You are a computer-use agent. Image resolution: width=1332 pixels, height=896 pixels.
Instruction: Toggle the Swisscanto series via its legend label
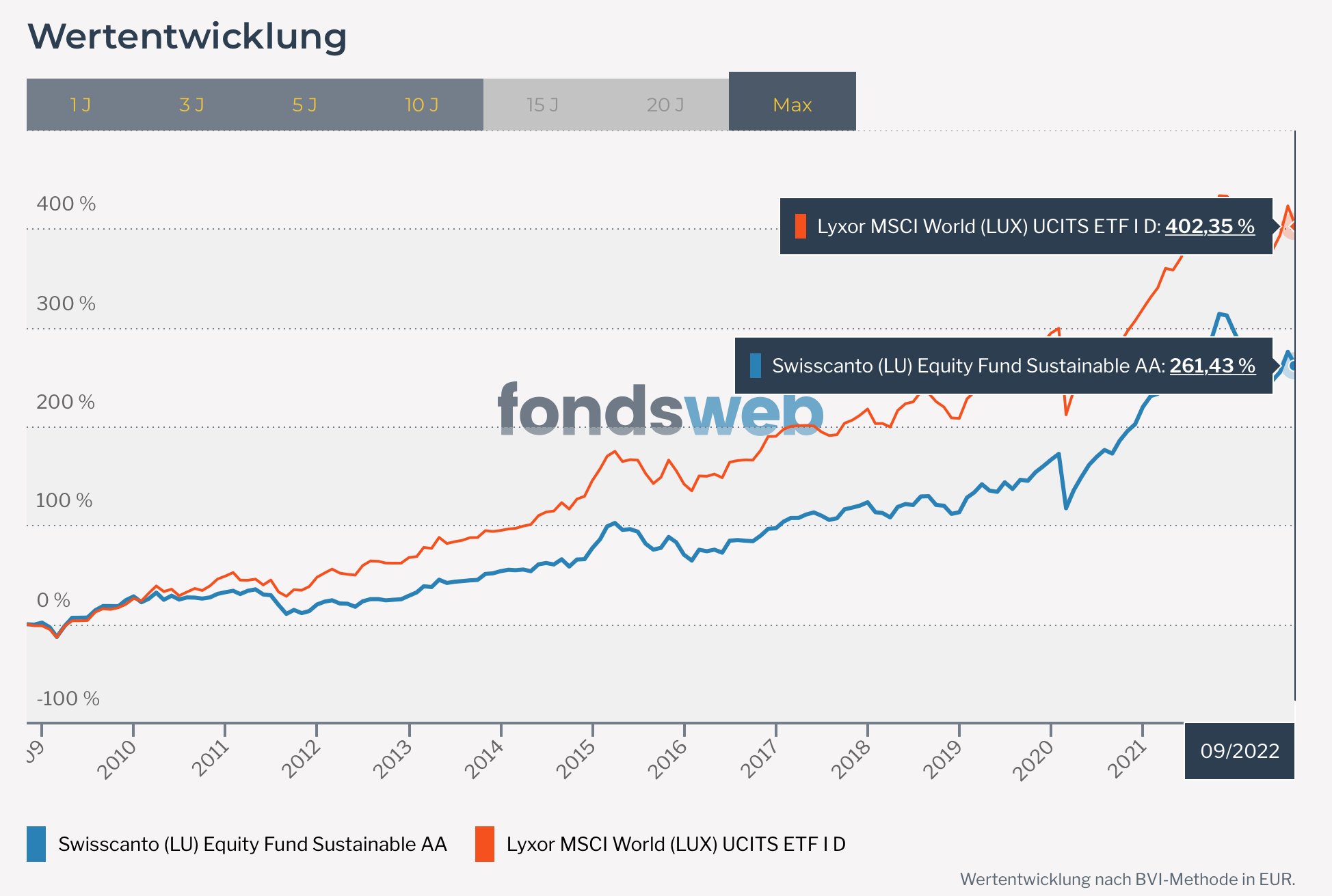pyautogui.click(x=252, y=844)
